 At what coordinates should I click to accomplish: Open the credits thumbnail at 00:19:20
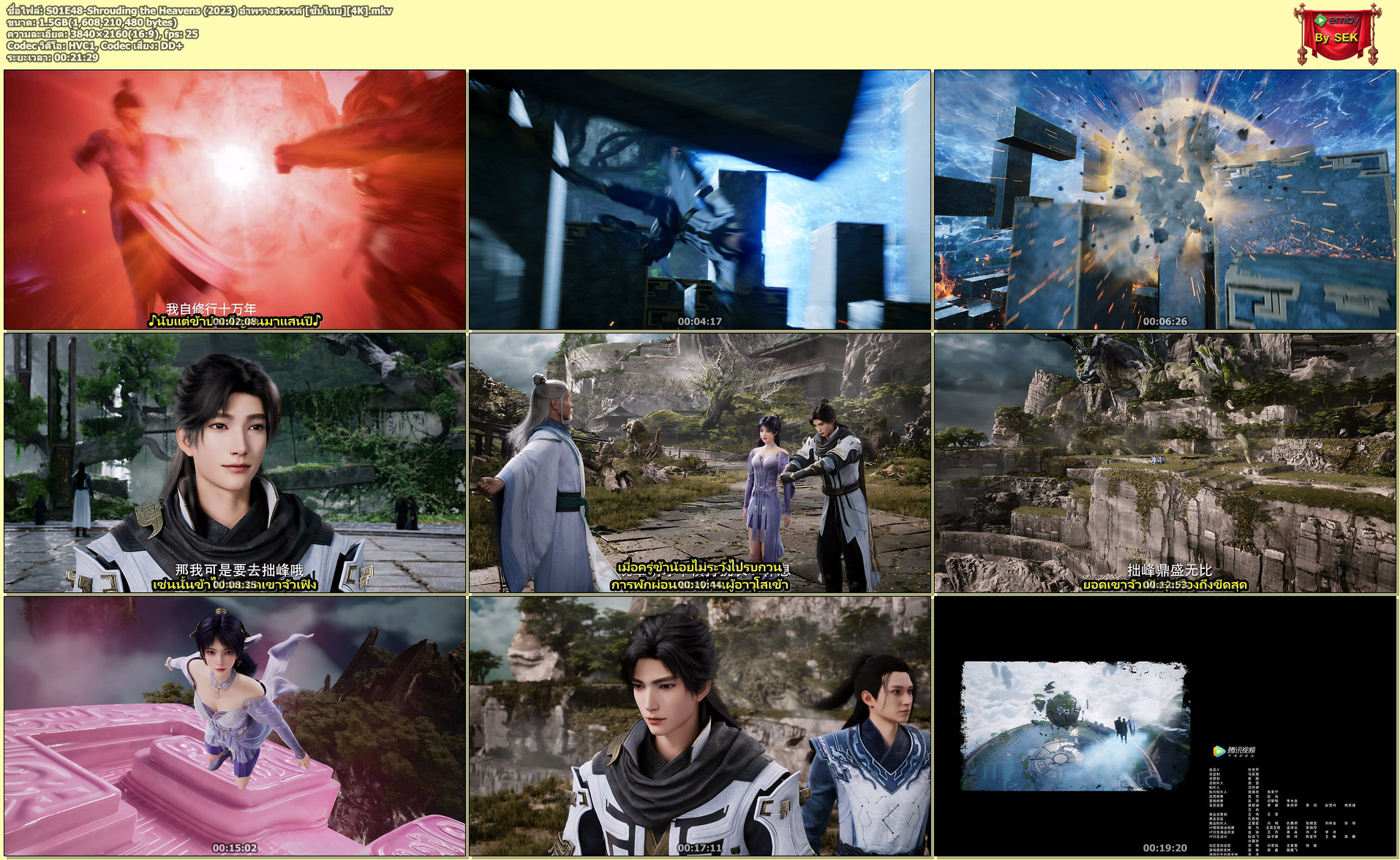[1165, 726]
